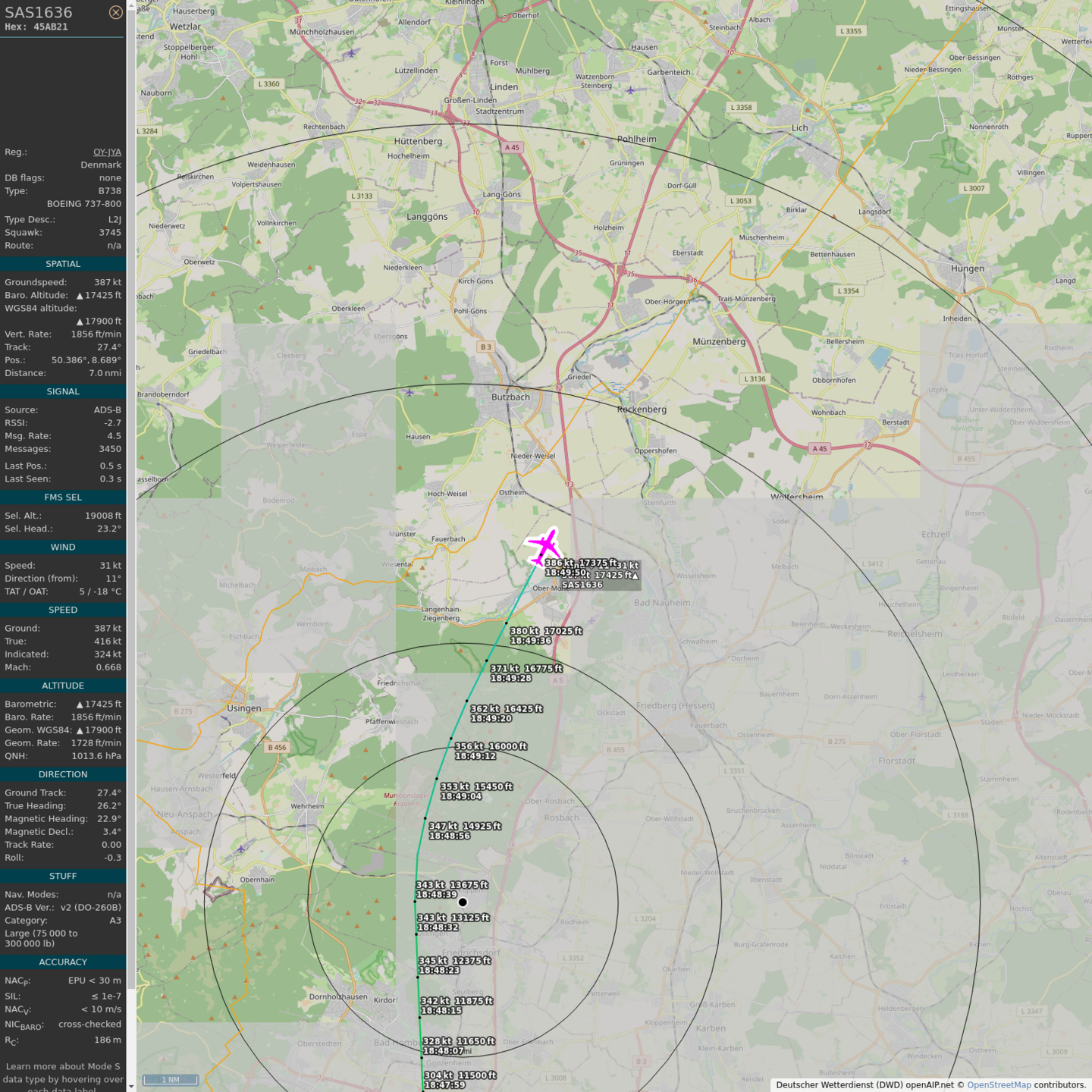Open the OY-JYA registration link

click(107, 152)
